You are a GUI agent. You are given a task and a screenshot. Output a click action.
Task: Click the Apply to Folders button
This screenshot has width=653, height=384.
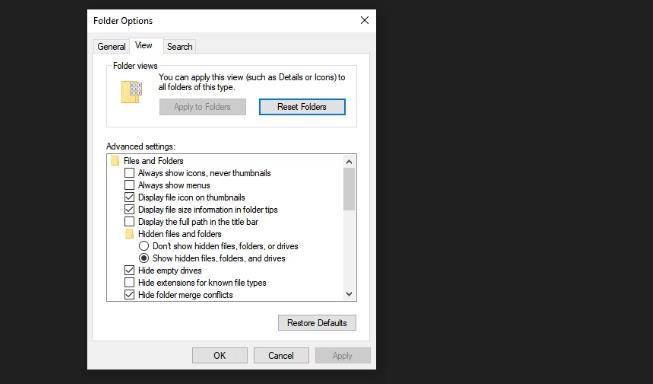pos(202,107)
